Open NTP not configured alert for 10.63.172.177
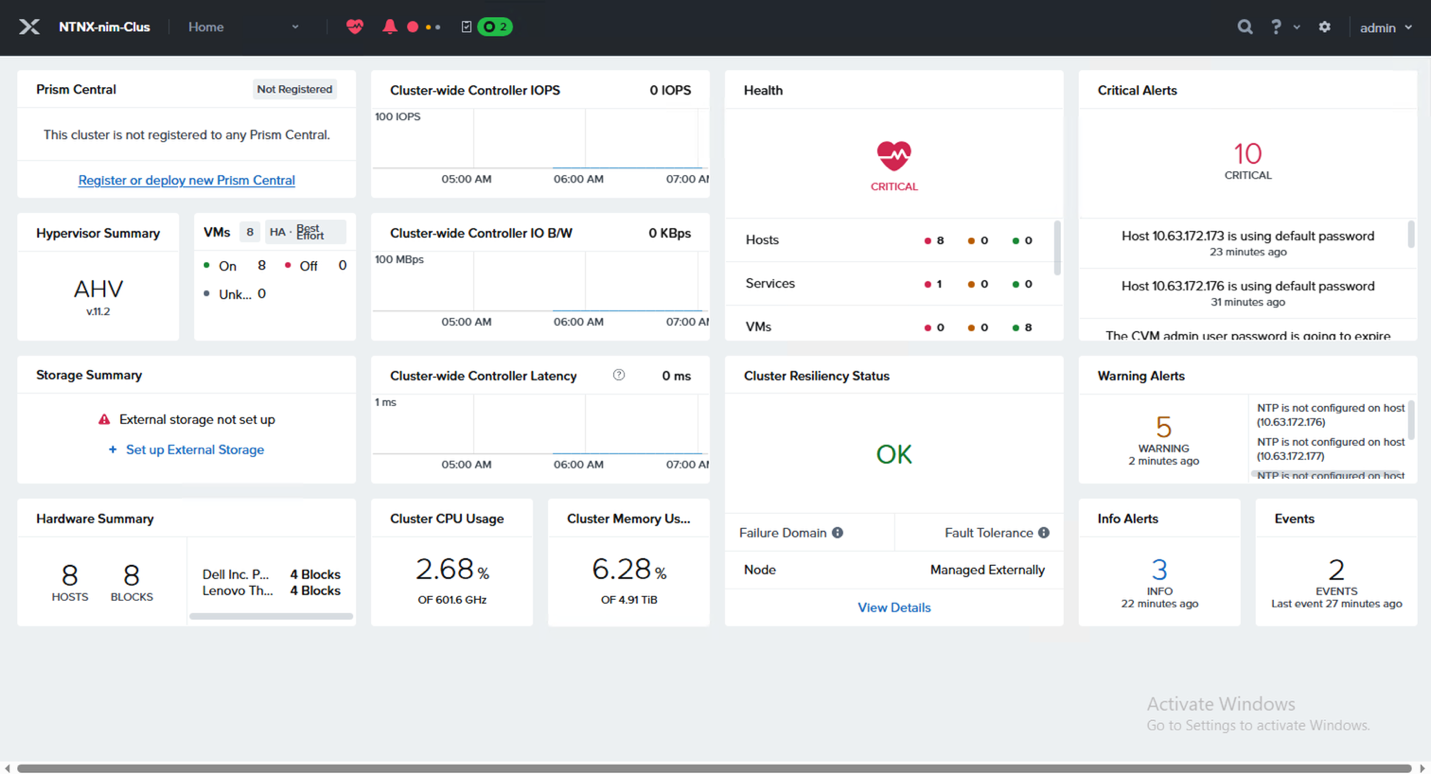The height and width of the screenshot is (774, 1431). pyautogui.click(x=1331, y=449)
